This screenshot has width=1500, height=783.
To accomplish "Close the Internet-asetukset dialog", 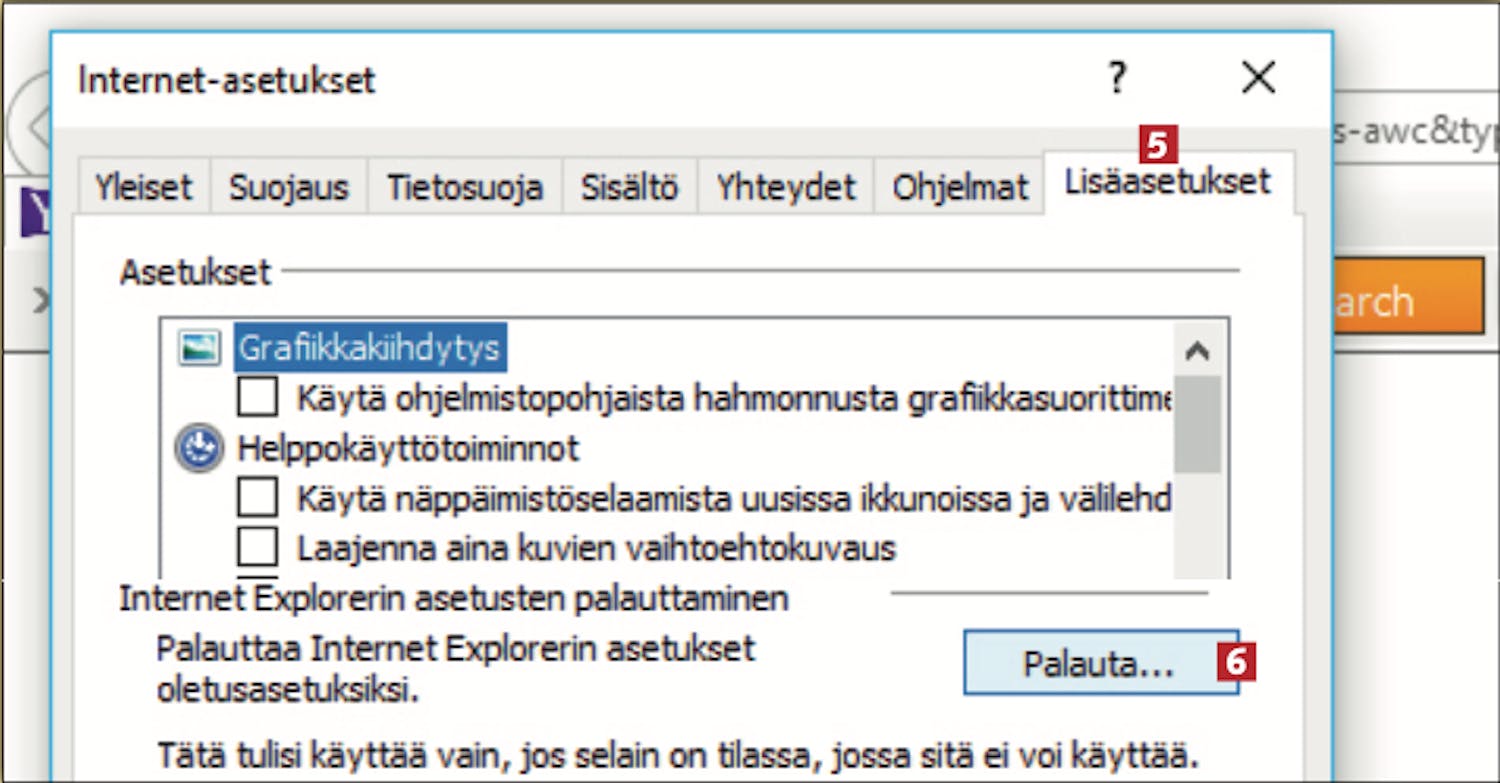I will click(1257, 78).
